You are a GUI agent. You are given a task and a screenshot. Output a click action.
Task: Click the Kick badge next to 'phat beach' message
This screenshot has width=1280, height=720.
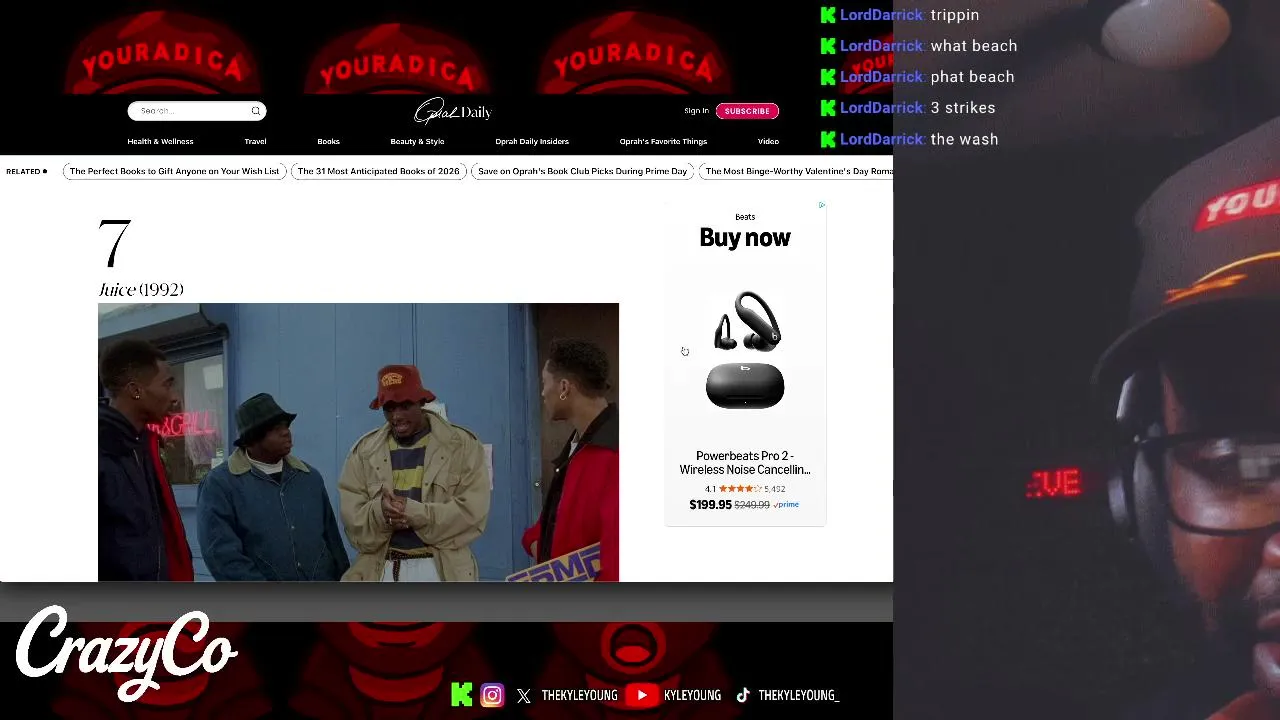click(828, 77)
